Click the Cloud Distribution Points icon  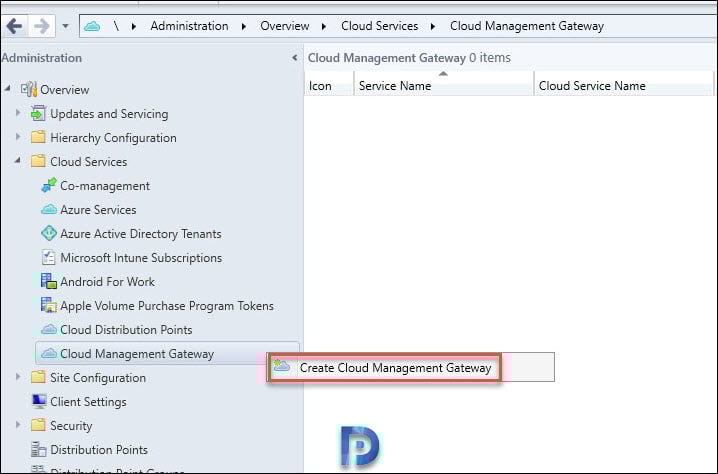49,329
